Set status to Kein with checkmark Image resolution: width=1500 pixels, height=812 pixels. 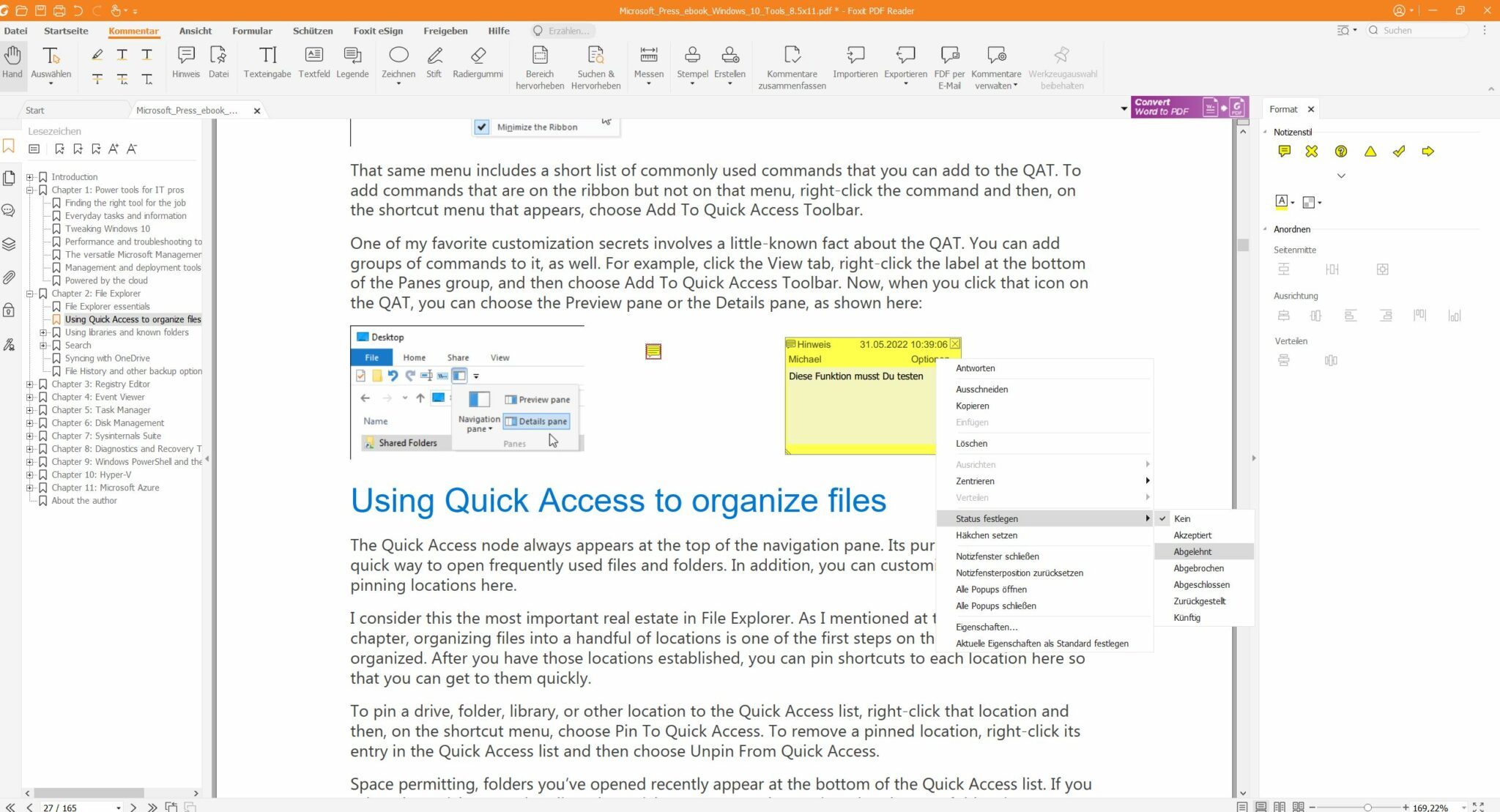coord(1182,518)
